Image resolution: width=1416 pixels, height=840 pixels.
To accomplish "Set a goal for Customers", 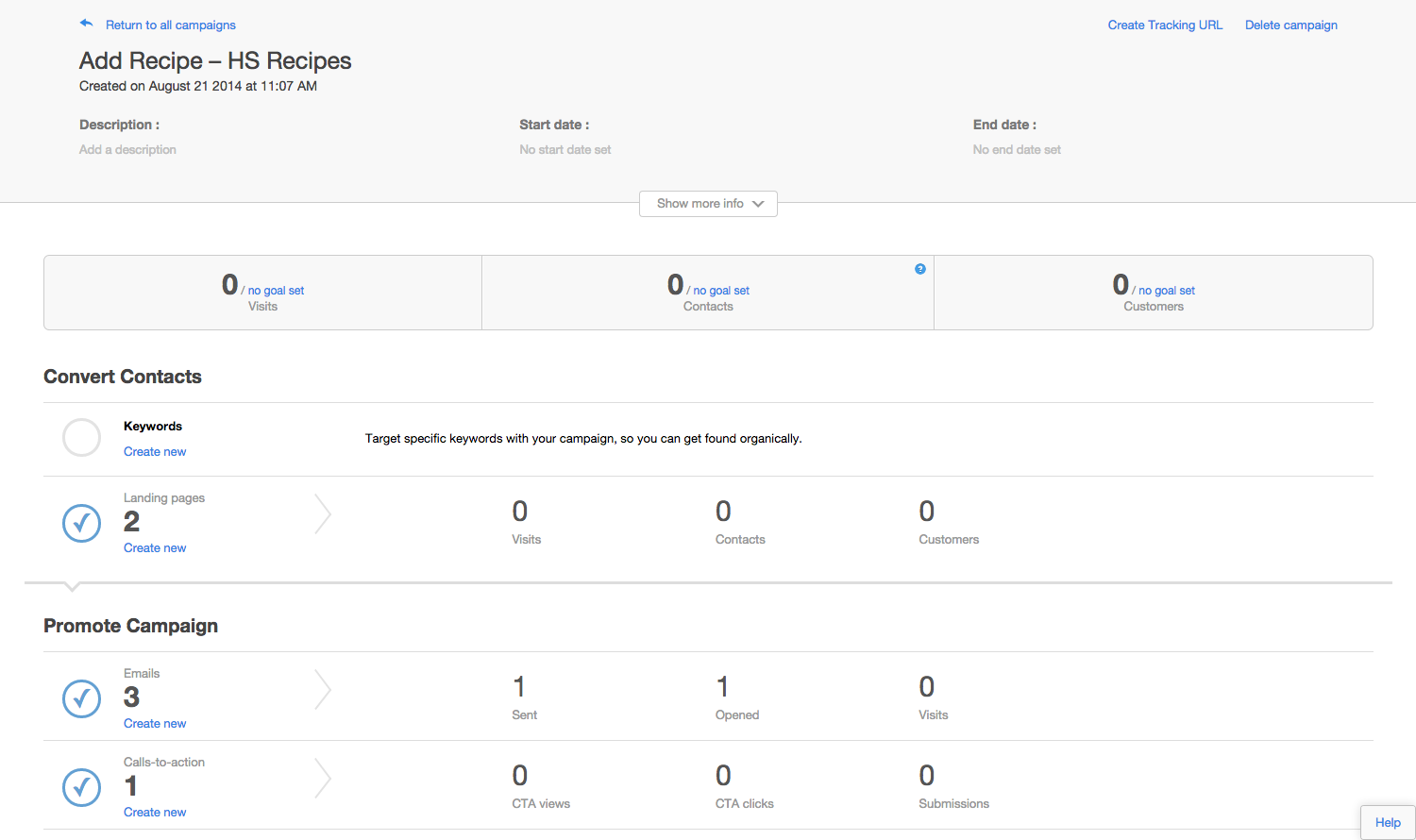I will (x=1167, y=291).
